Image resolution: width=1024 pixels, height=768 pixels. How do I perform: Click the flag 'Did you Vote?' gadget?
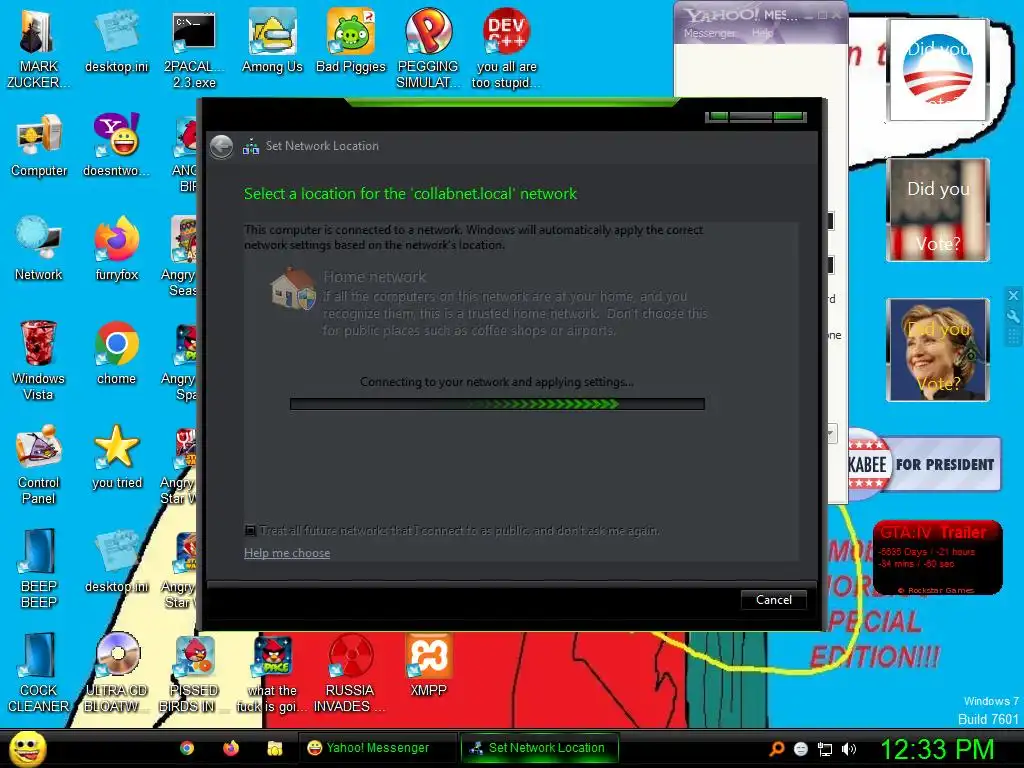[938, 210]
